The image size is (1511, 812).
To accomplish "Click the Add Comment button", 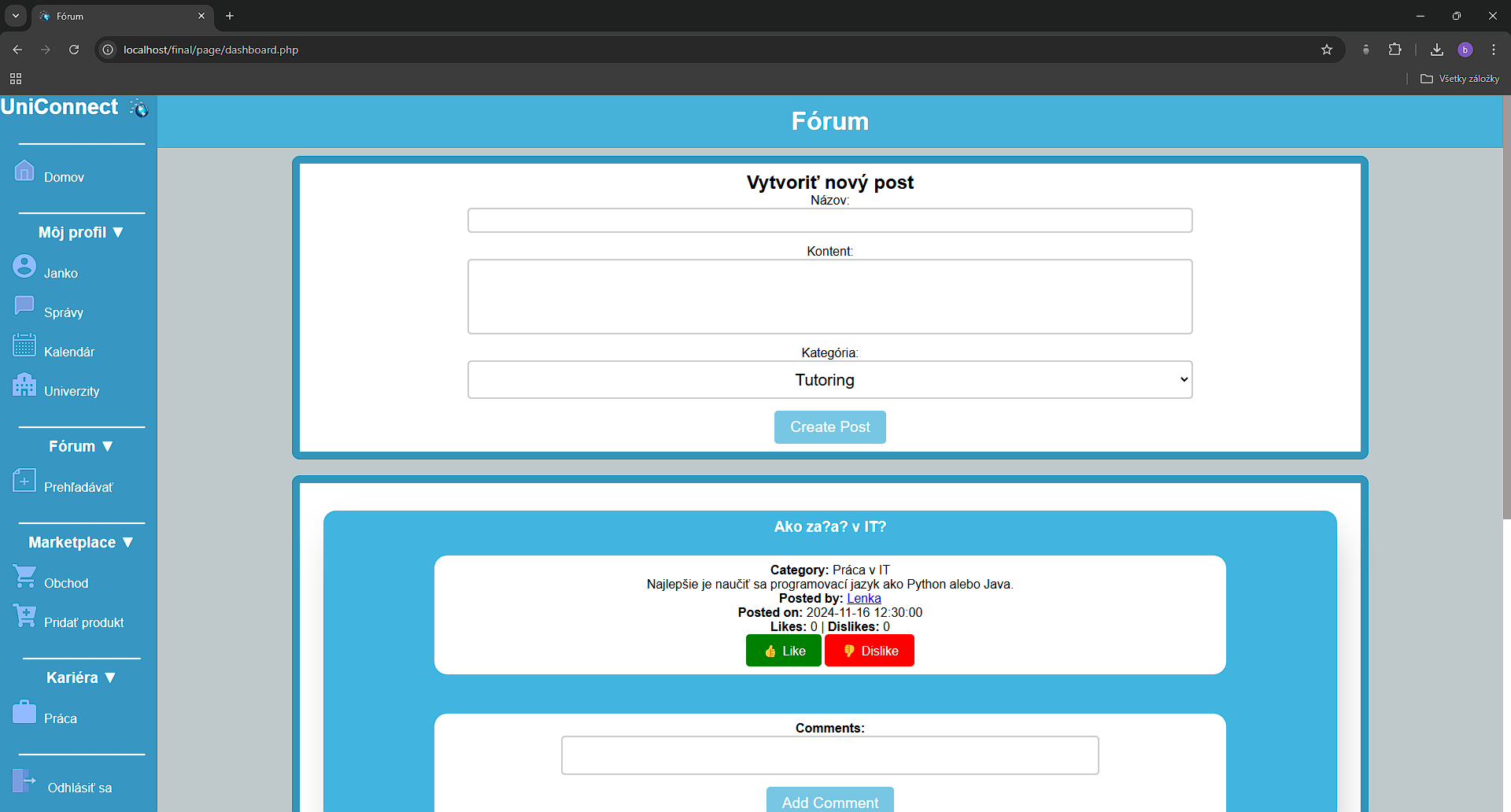I will tap(830, 801).
